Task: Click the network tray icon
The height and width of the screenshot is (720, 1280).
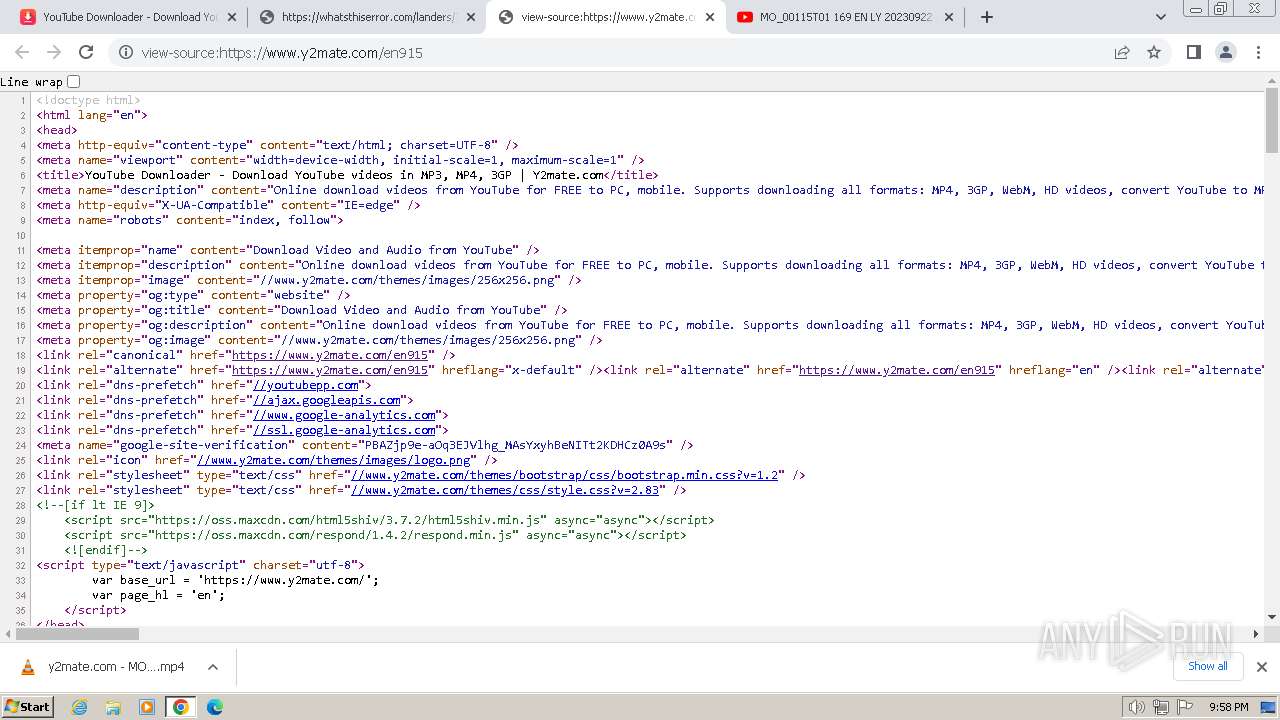Action: coord(1160,707)
